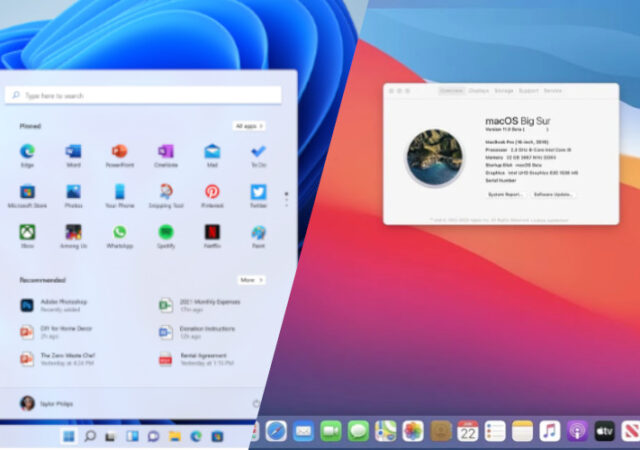Image resolution: width=640 pixels, height=450 pixels.
Task: Open Apple Music in the Dock
Action: coord(549,431)
